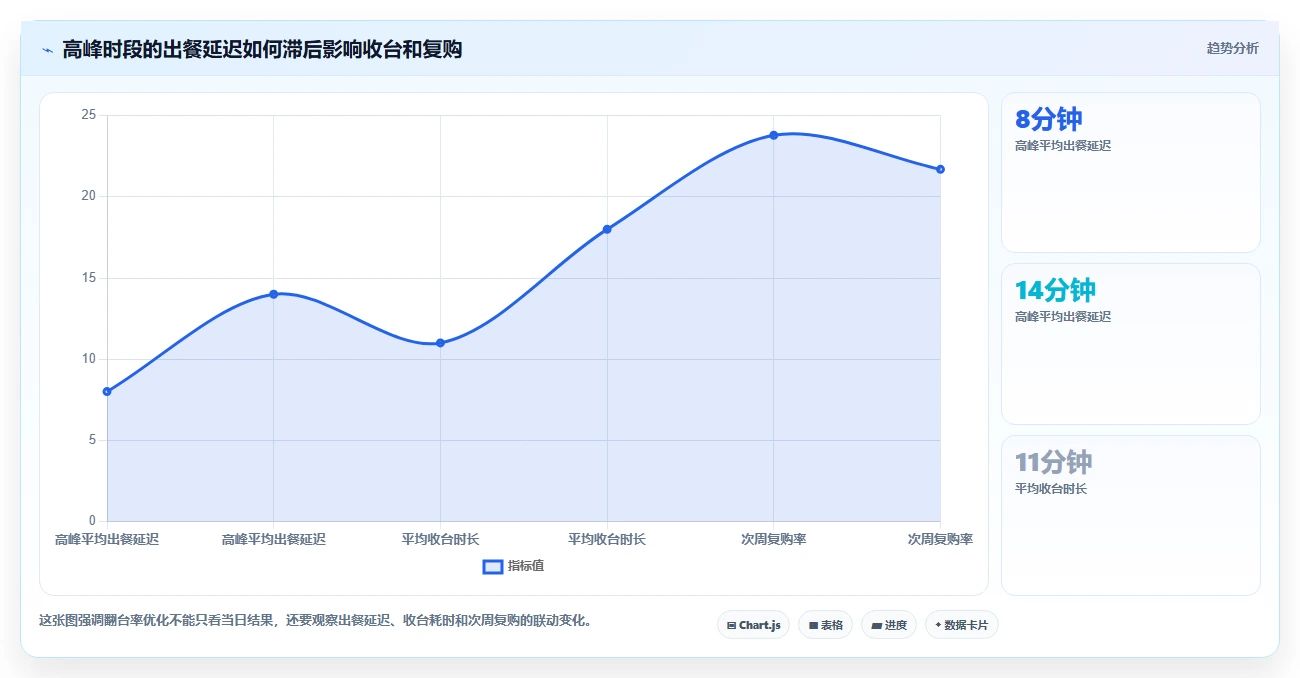Screen dimensions: 1300x678
Task: Click the 8分钟 value in the stat card
Action: [1048, 119]
